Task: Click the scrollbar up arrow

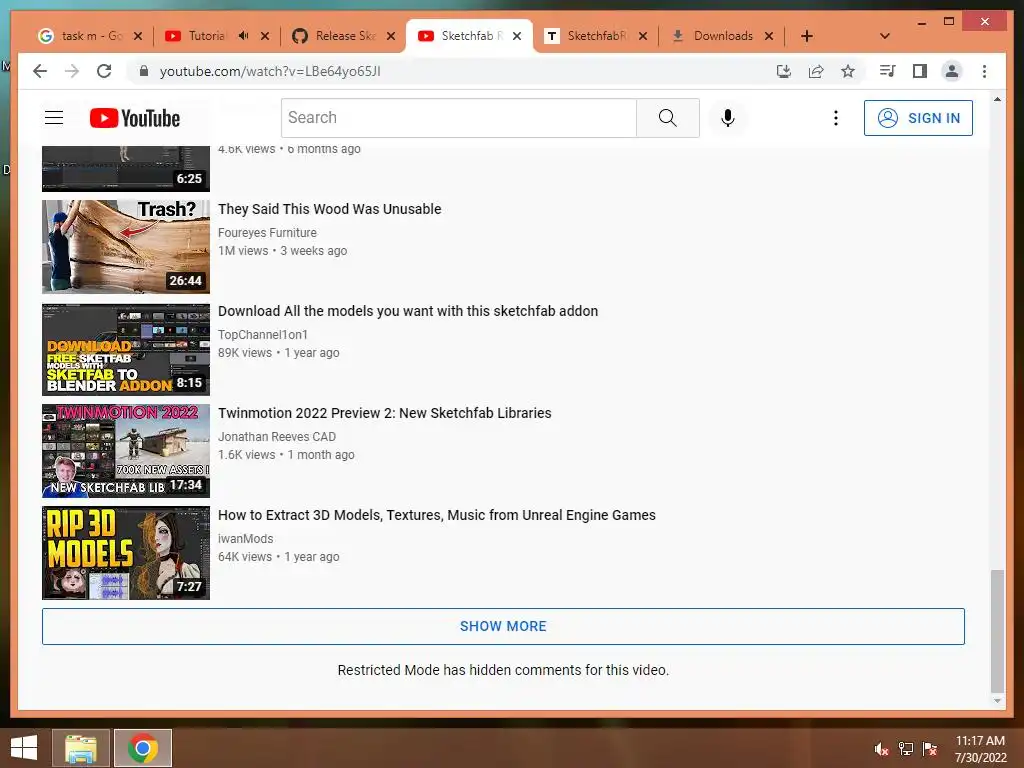Action: coord(997,100)
